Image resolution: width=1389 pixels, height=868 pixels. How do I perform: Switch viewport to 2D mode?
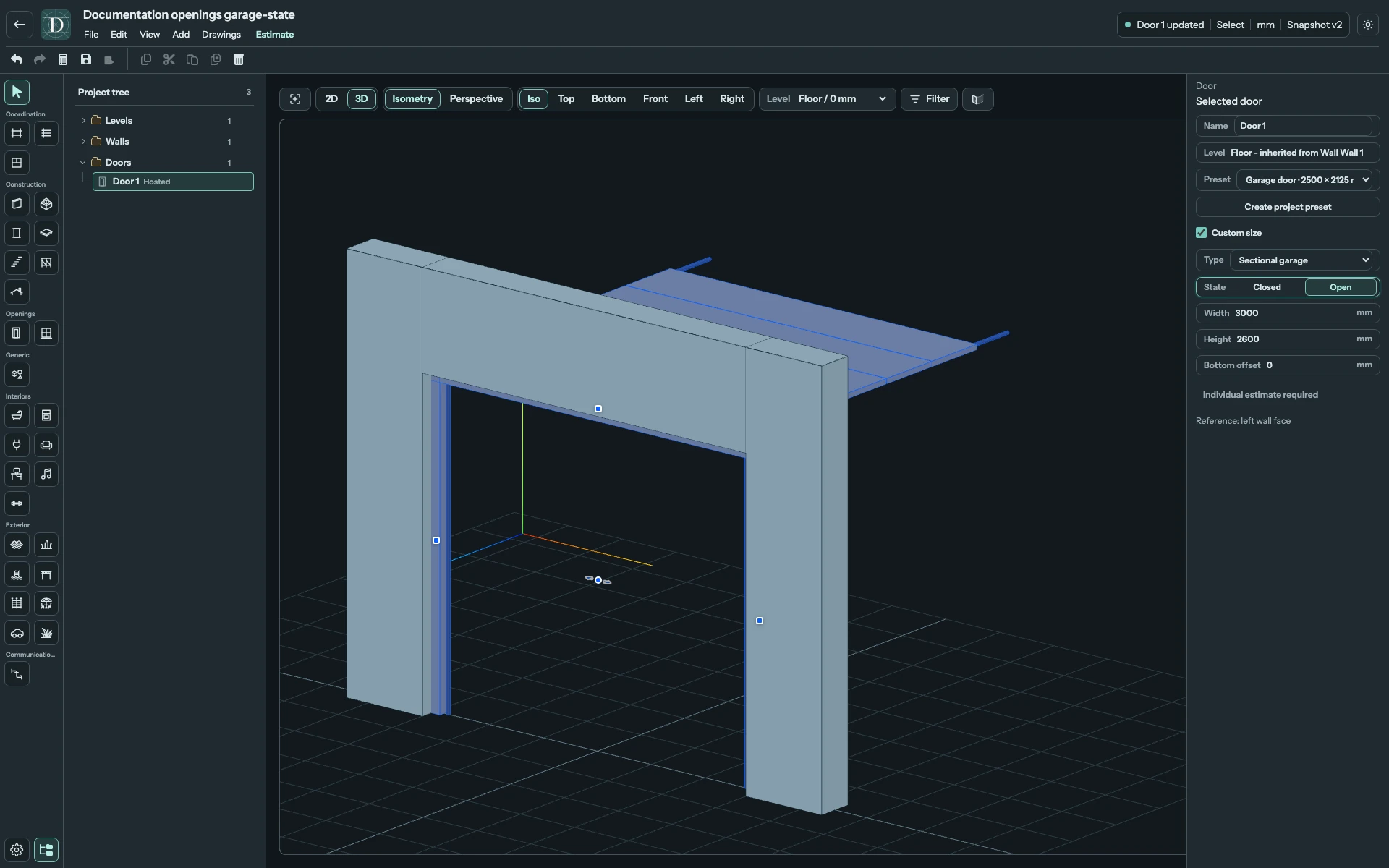pos(331,99)
